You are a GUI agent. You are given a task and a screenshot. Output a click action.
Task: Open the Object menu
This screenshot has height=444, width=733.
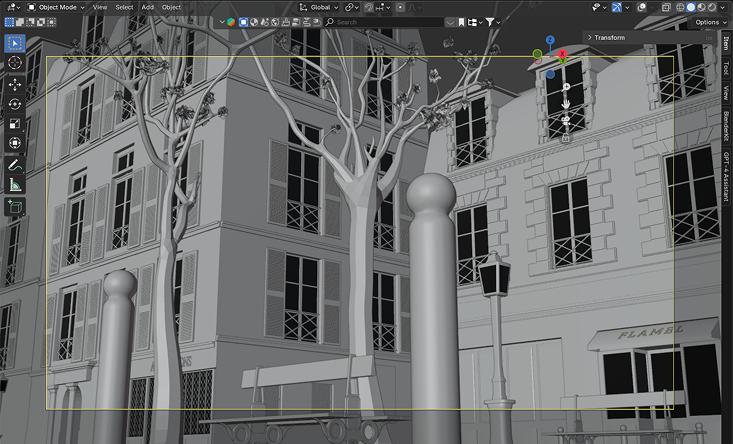172,7
